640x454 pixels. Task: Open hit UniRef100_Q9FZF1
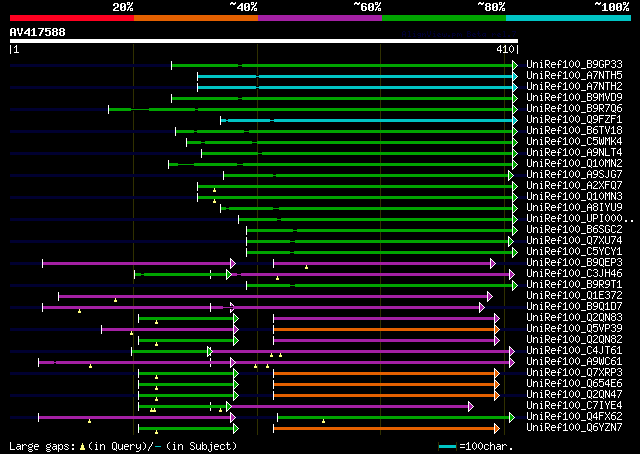coord(574,120)
